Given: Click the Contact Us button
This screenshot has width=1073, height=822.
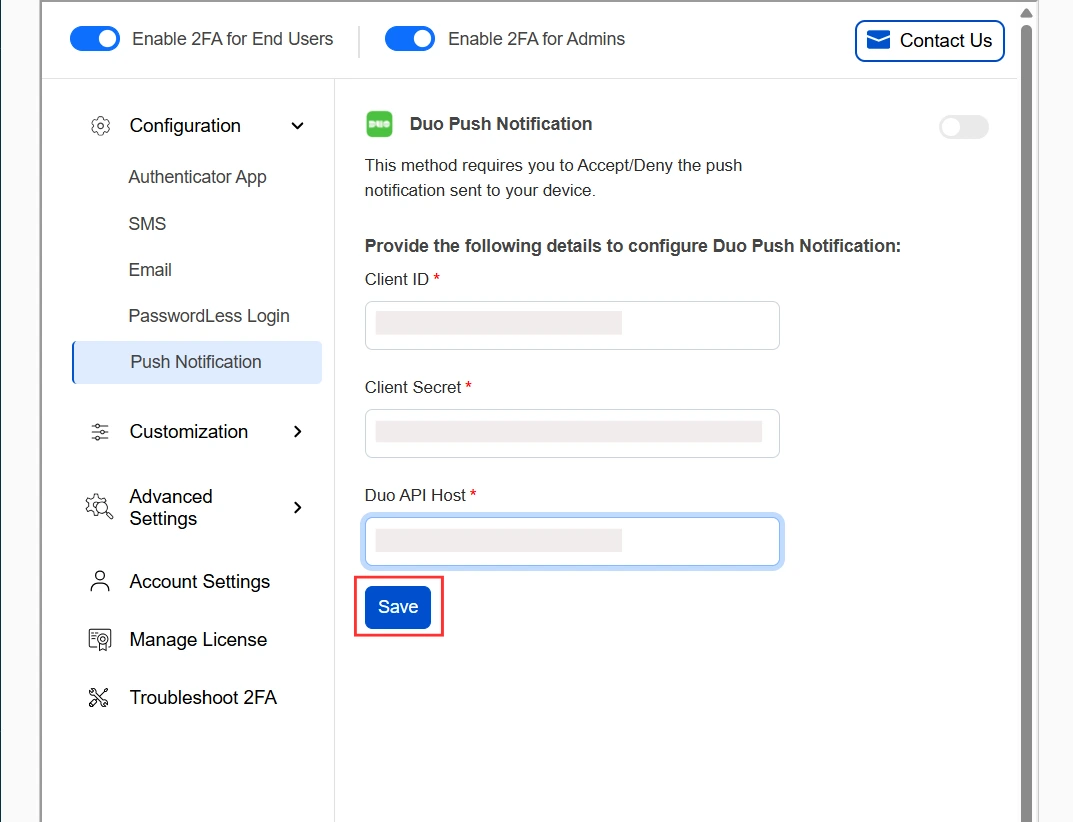Looking at the screenshot, I should (929, 41).
